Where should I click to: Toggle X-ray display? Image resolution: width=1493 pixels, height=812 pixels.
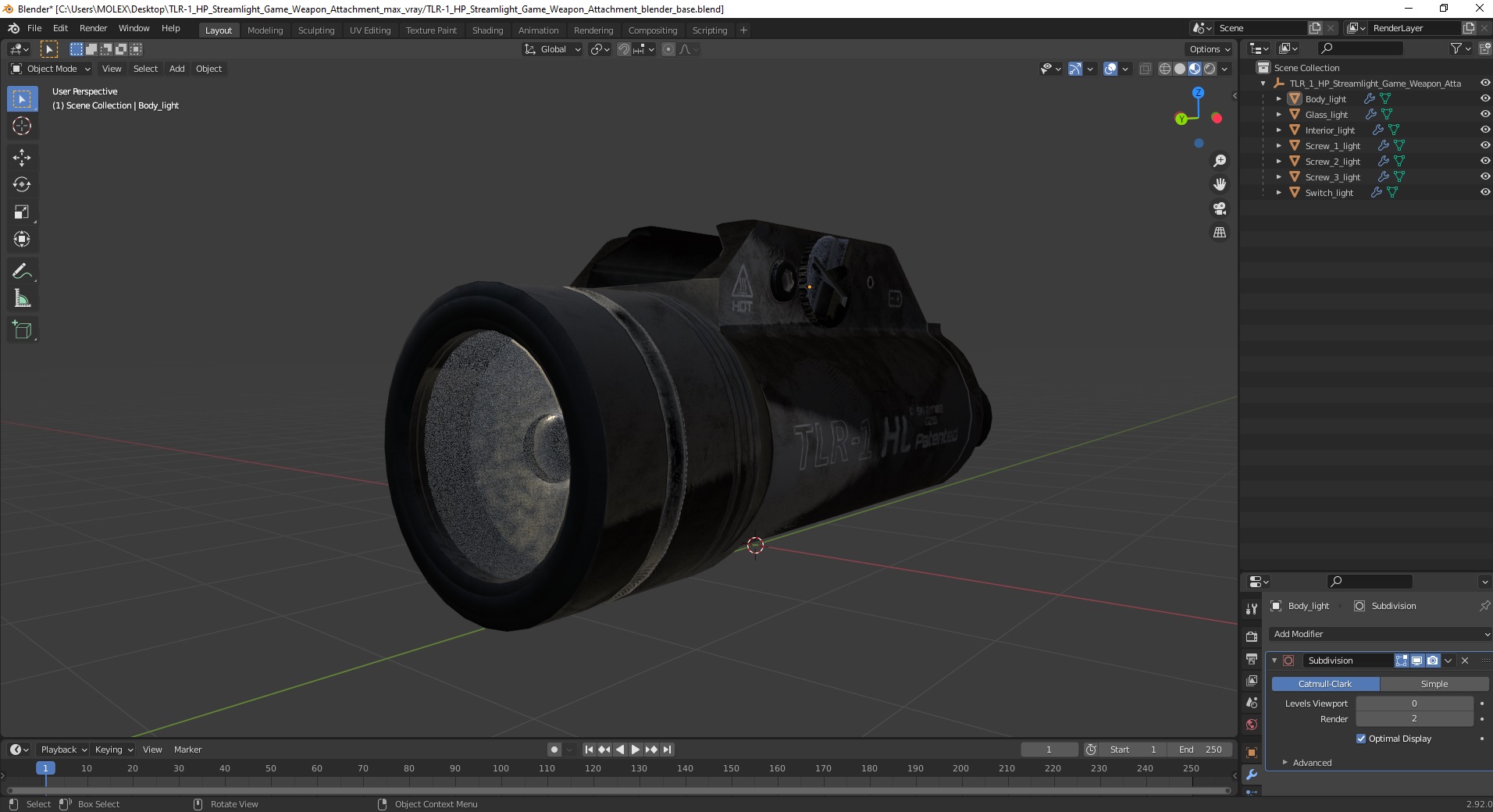1145,69
